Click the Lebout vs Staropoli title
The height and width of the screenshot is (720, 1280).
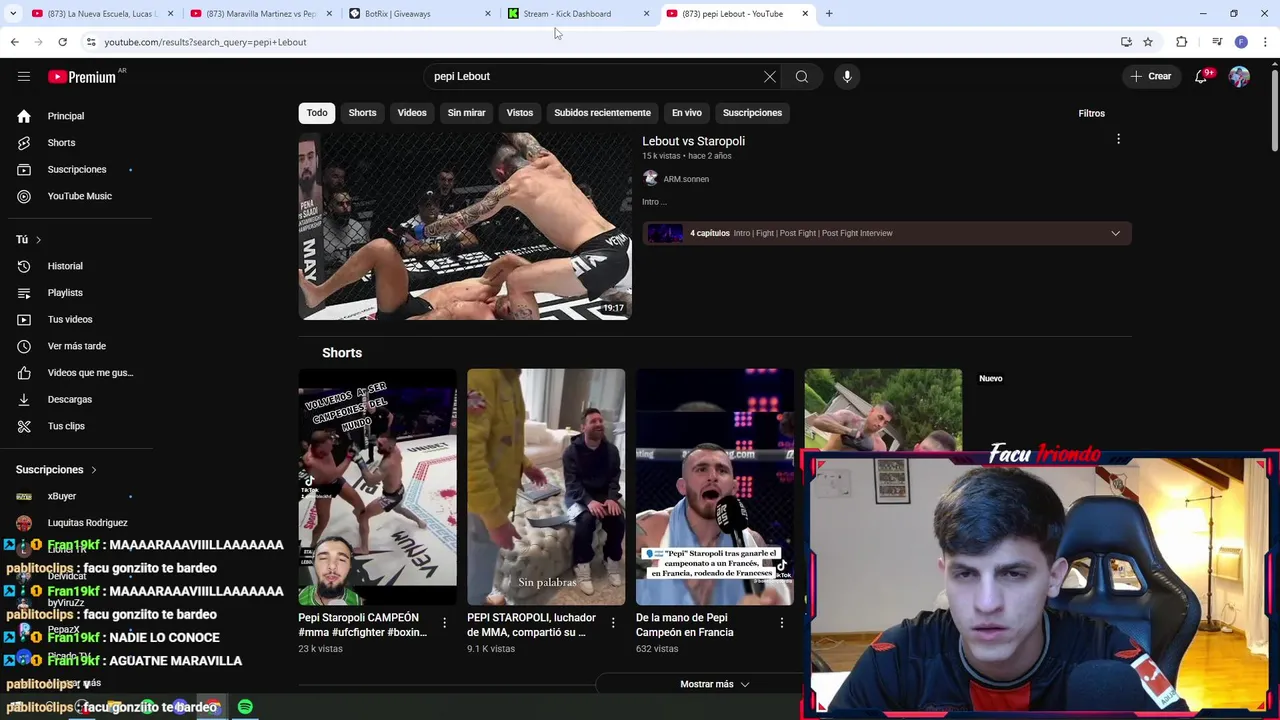click(x=693, y=141)
